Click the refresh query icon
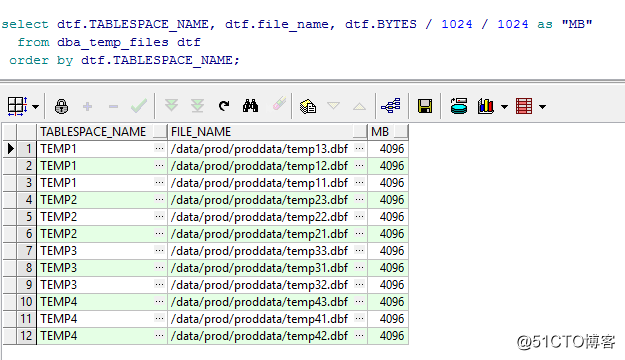The height and width of the screenshot is (360, 625). [224, 106]
